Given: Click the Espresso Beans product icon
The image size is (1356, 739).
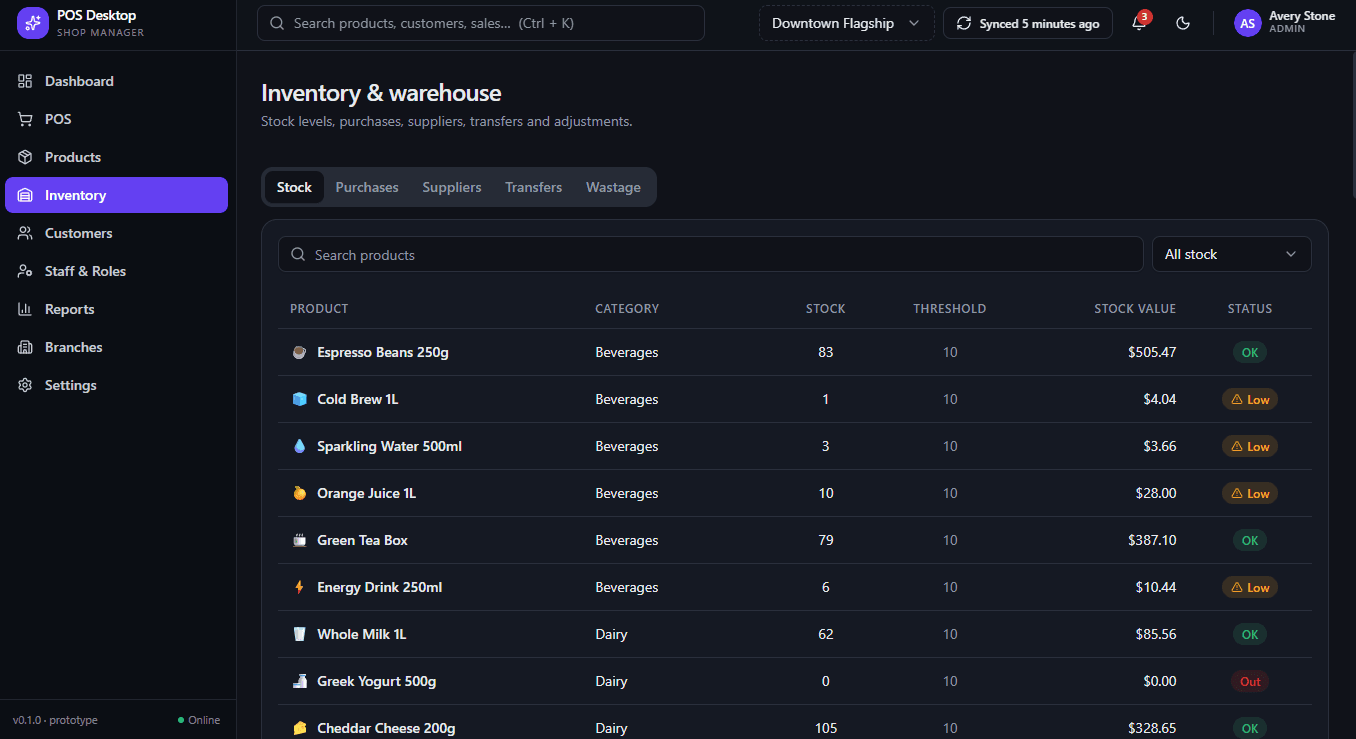Looking at the screenshot, I should point(299,352).
